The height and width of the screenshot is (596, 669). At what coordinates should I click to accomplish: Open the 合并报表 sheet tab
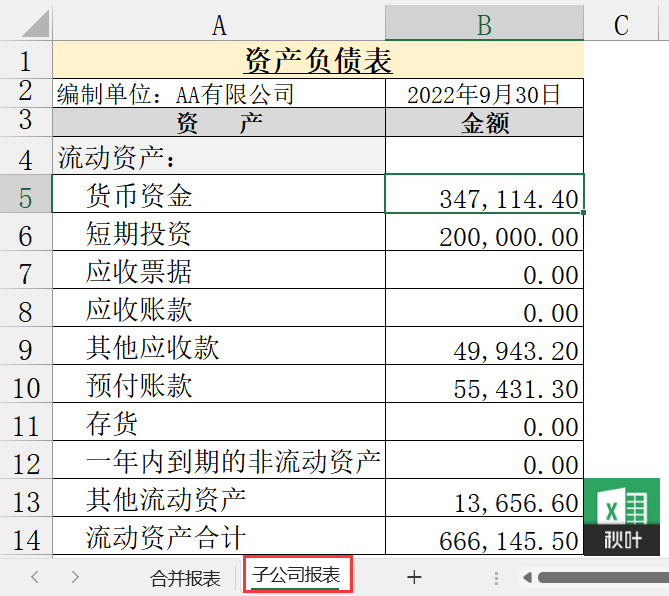tap(185, 579)
